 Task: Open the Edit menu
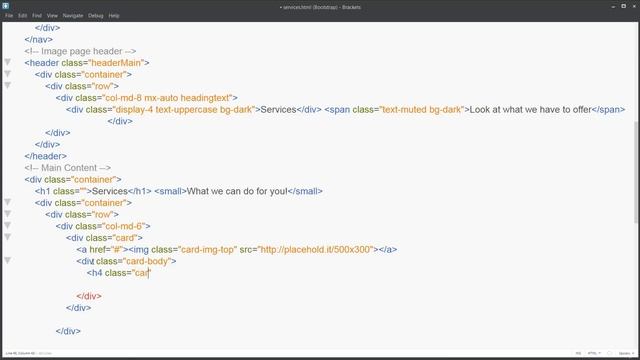22,16
